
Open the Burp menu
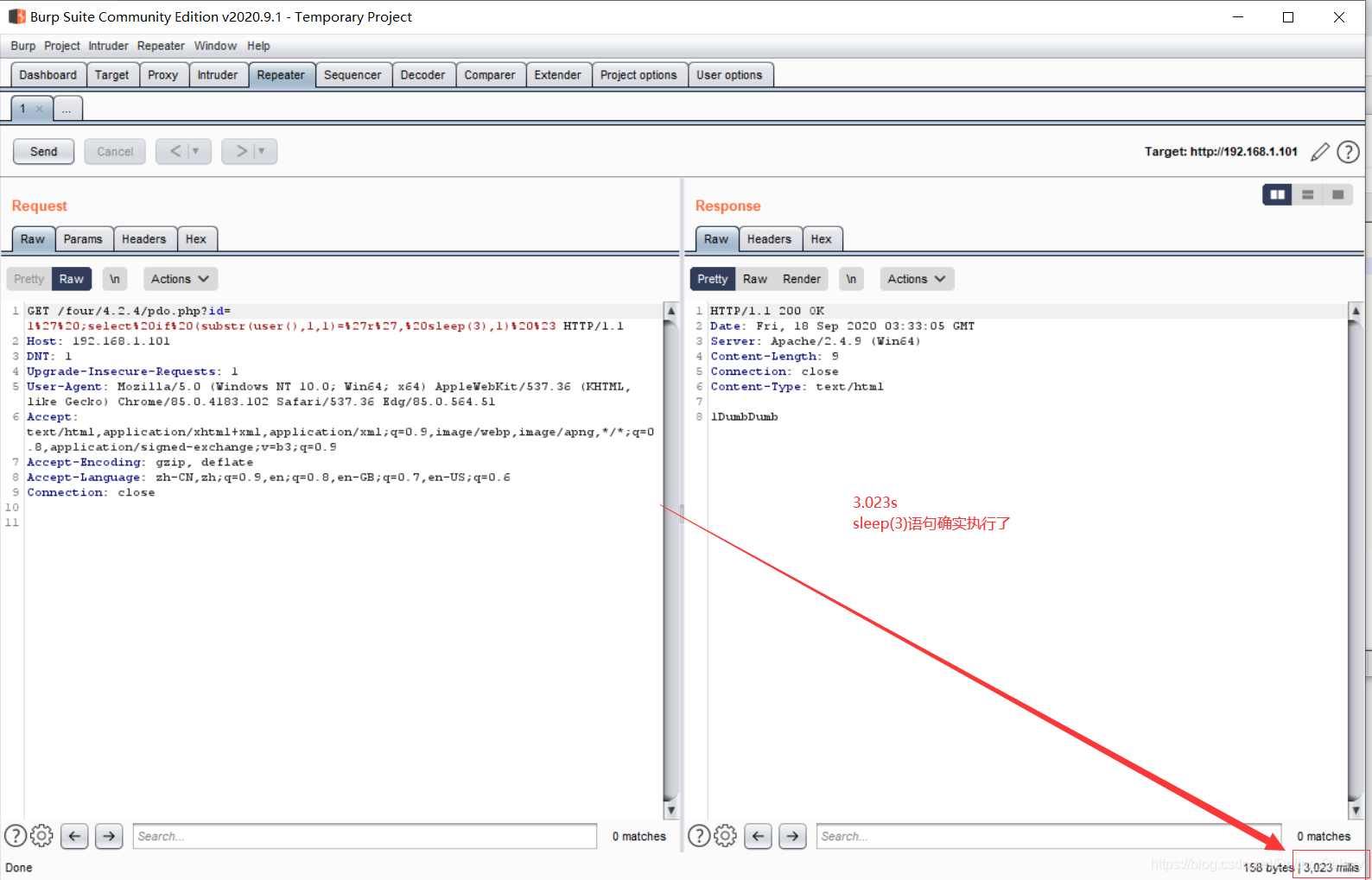click(x=23, y=46)
